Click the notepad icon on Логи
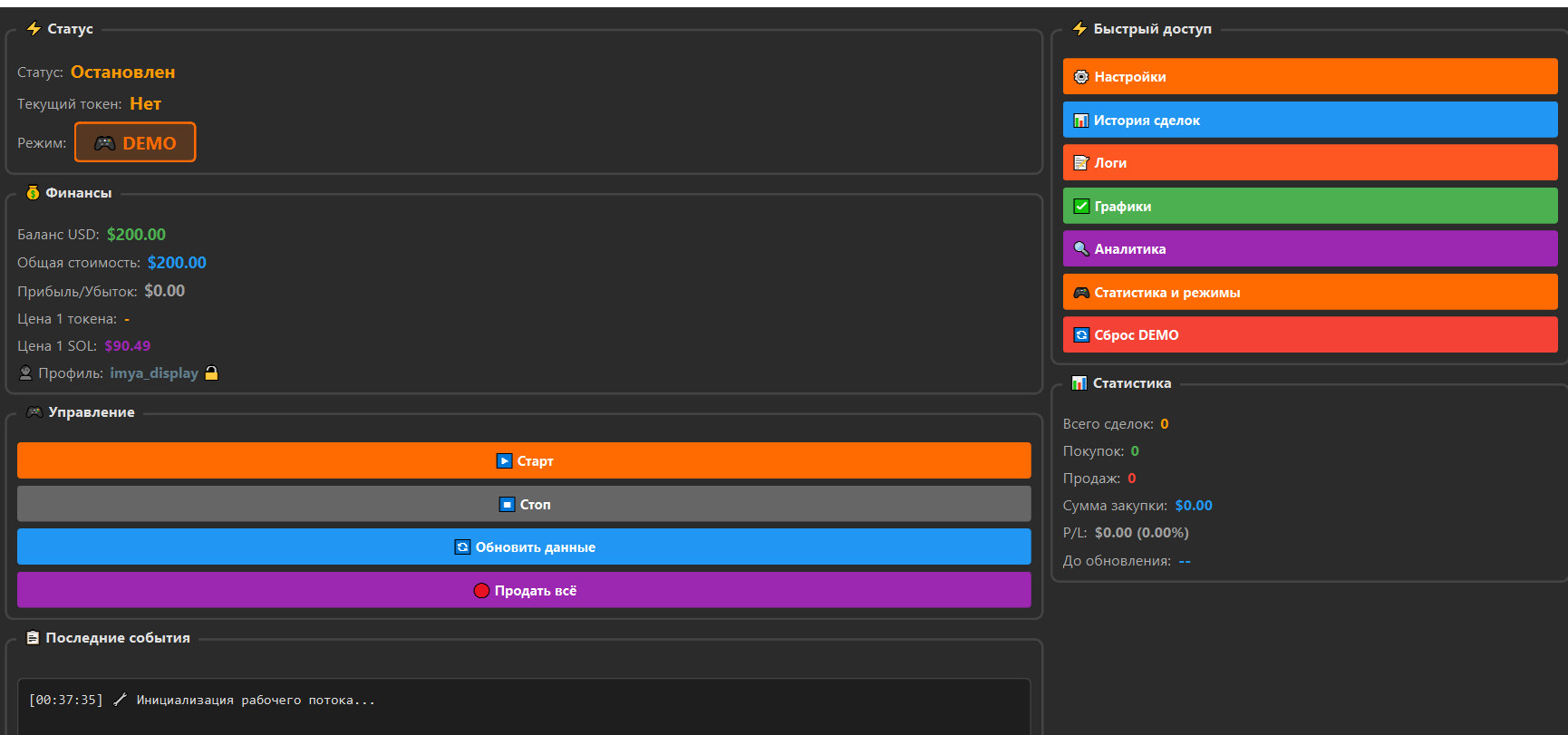Image resolution: width=1568 pixels, height=735 pixels. [x=1080, y=163]
